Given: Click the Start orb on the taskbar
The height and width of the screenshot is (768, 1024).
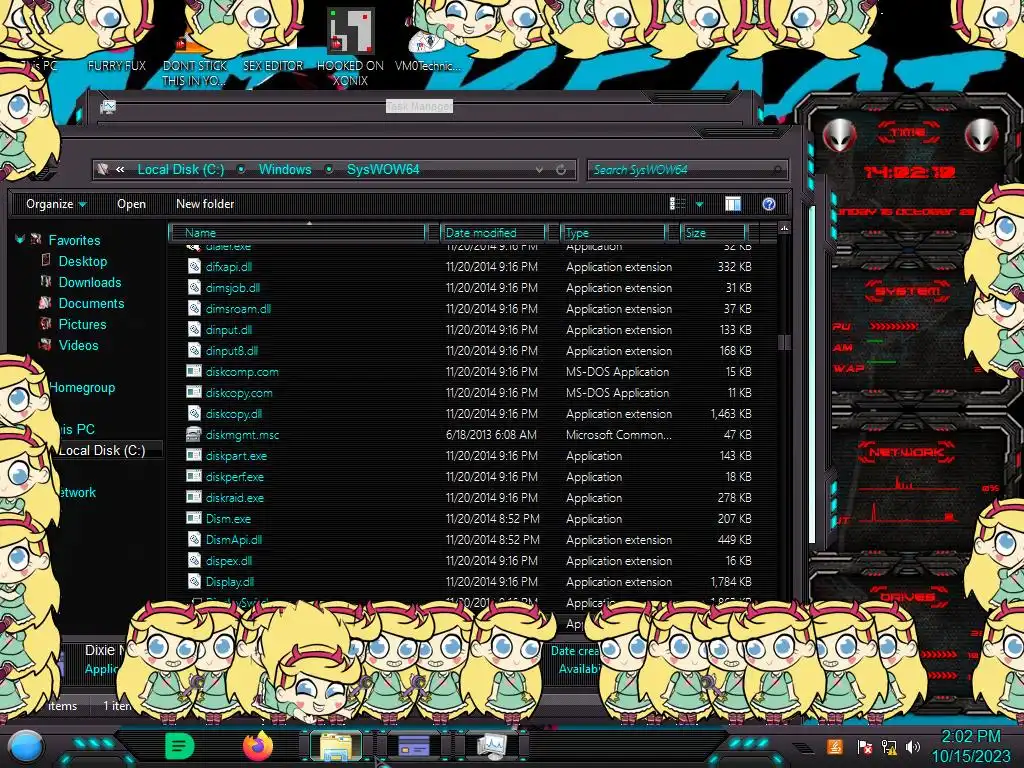Looking at the screenshot, I should click(26, 746).
